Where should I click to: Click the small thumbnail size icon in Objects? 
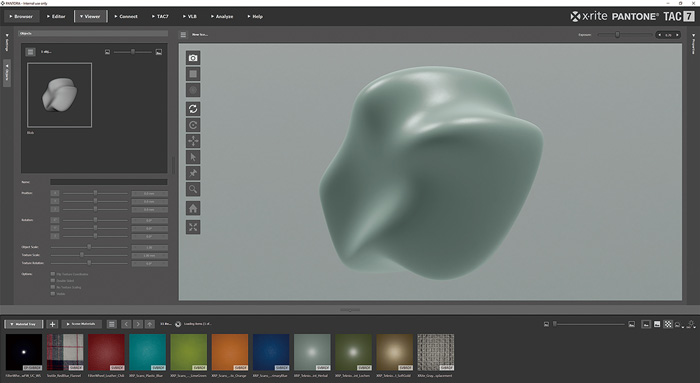click(x=107, y=52)
